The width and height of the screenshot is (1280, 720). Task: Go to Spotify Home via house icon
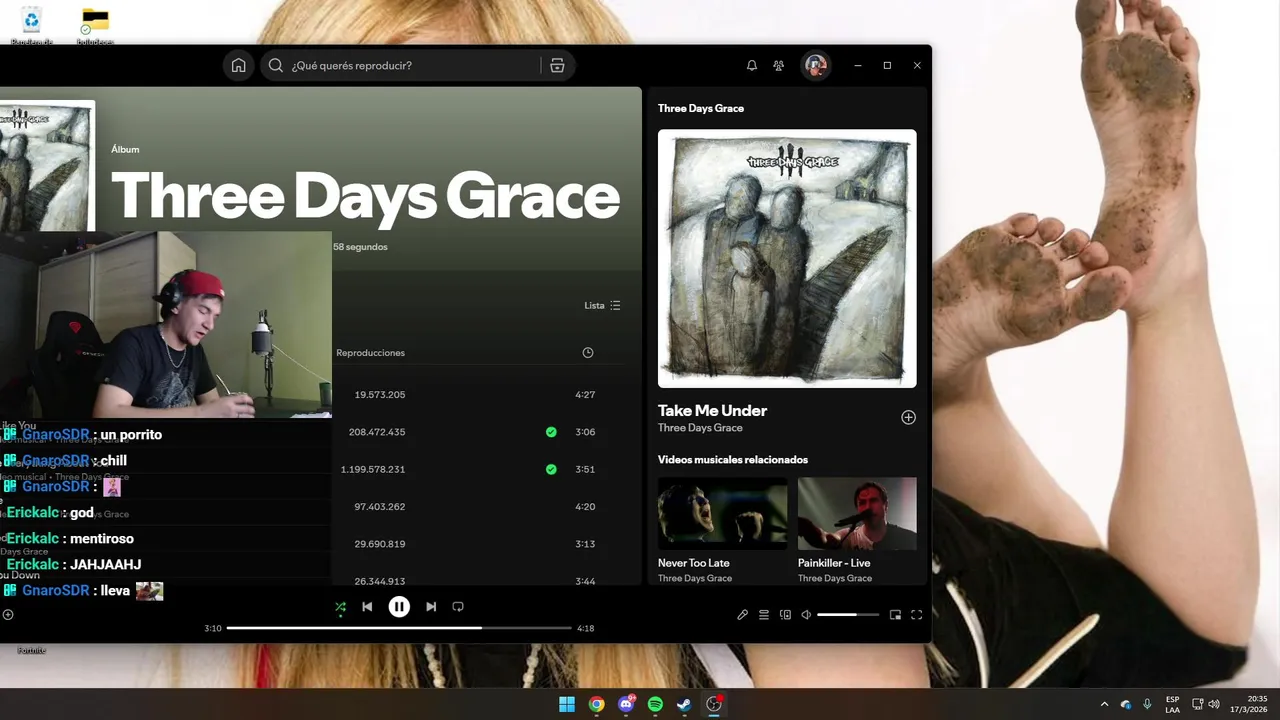(238, 65)
